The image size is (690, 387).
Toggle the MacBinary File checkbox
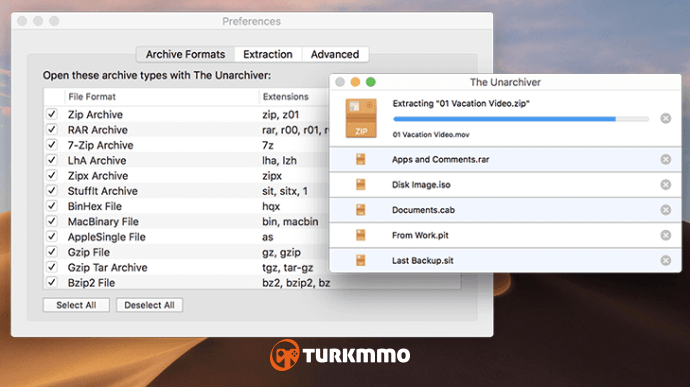coord(52,221)
